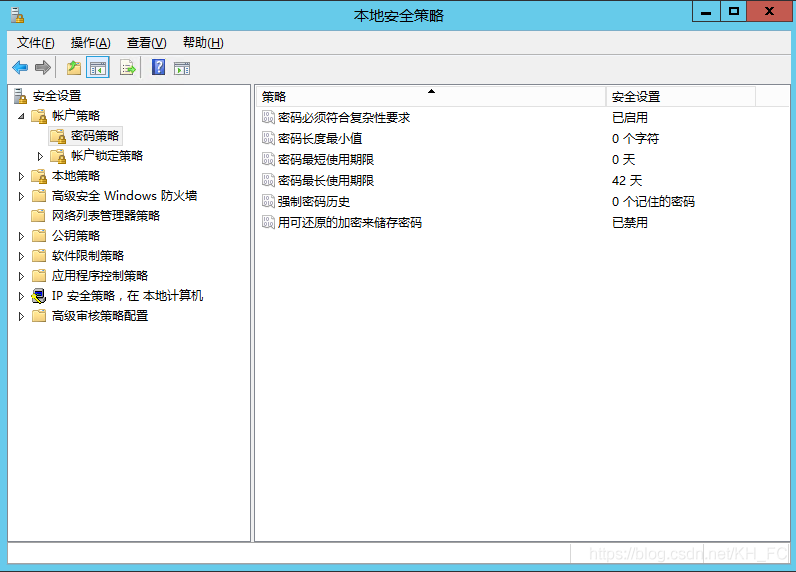Open the 查看(V) menu
This screenshot has height=572, width=796.
point(146,43)
